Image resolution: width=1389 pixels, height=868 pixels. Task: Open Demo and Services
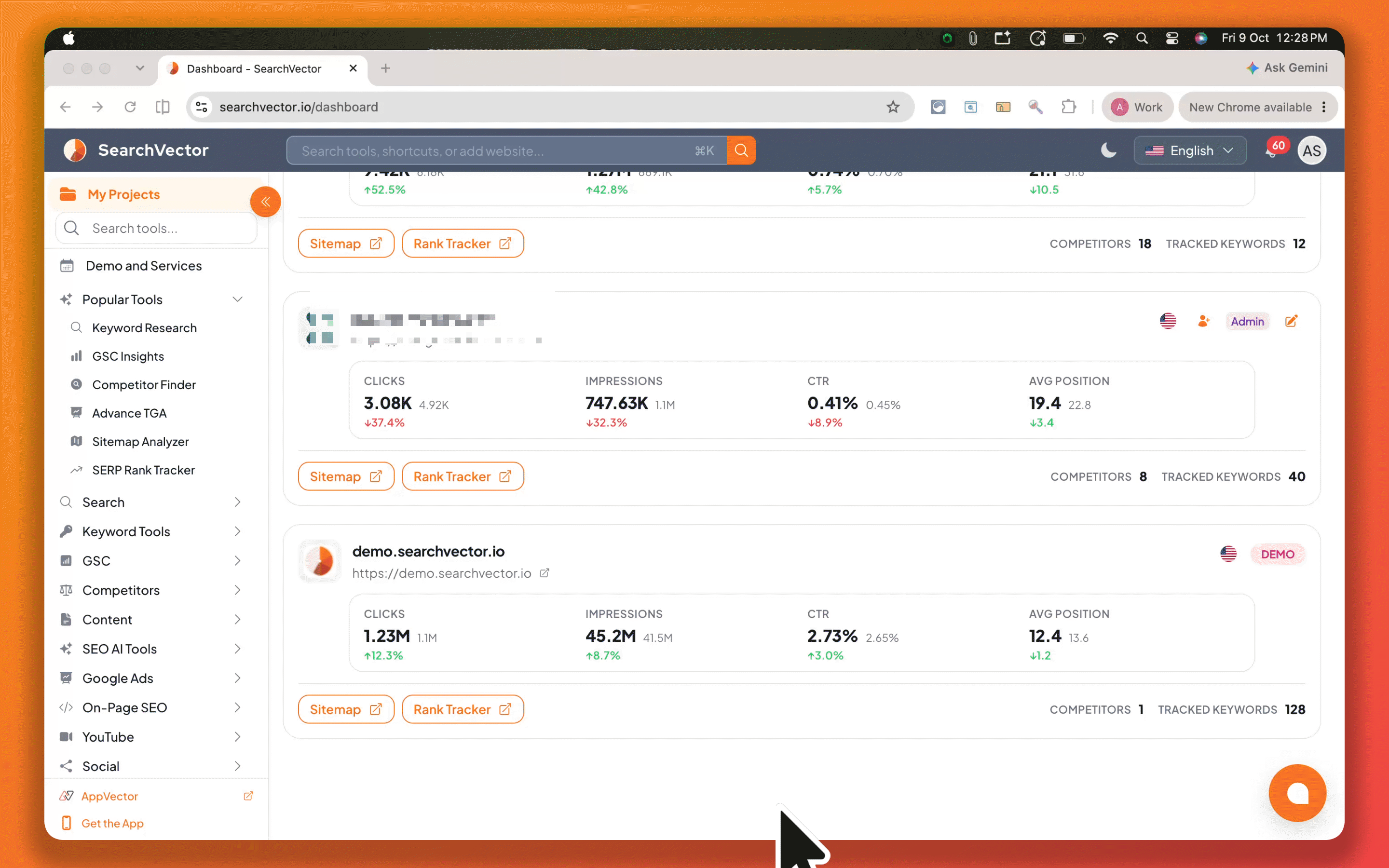144,266
